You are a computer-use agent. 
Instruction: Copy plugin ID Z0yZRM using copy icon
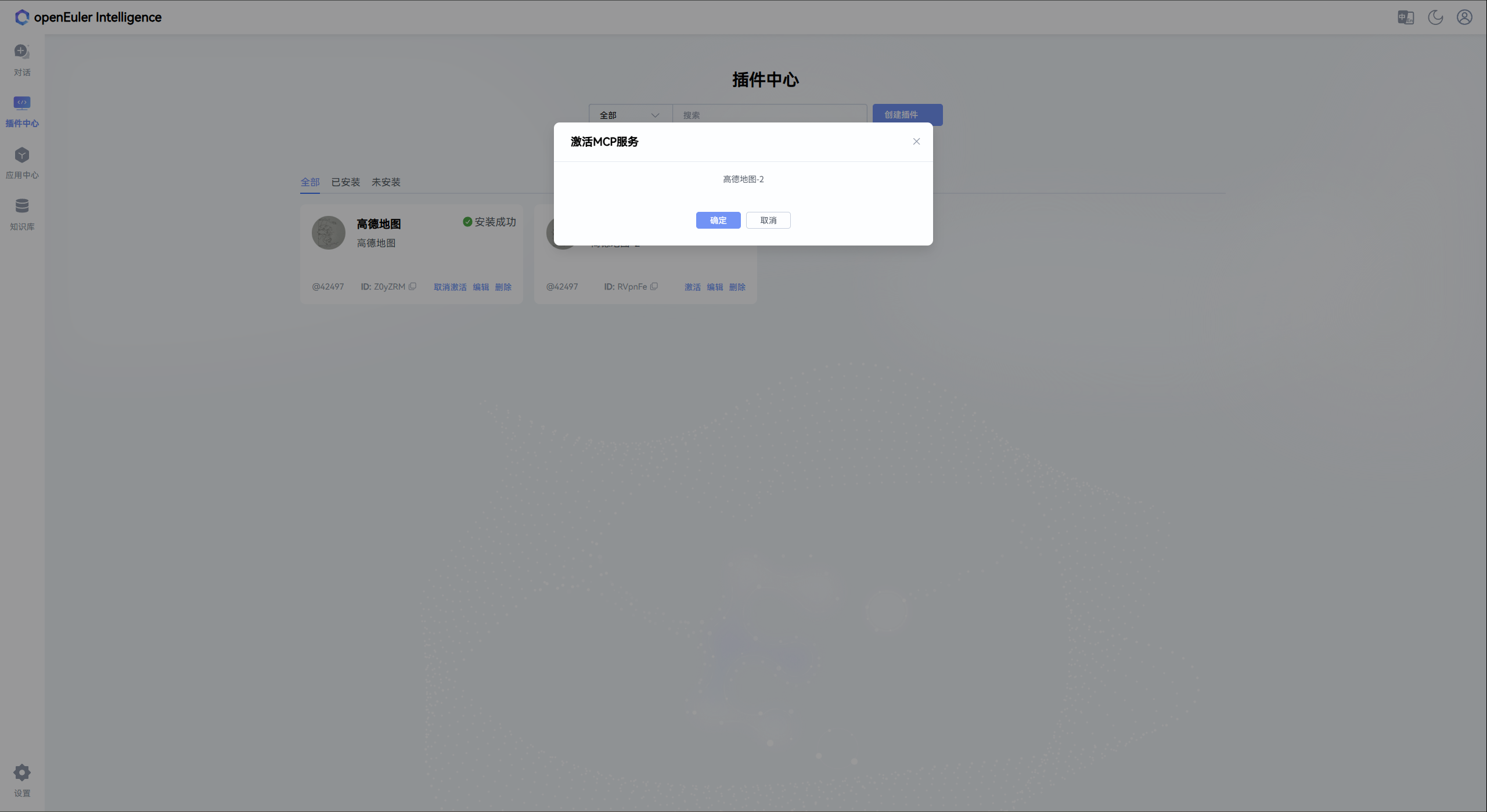coord(412,286)
